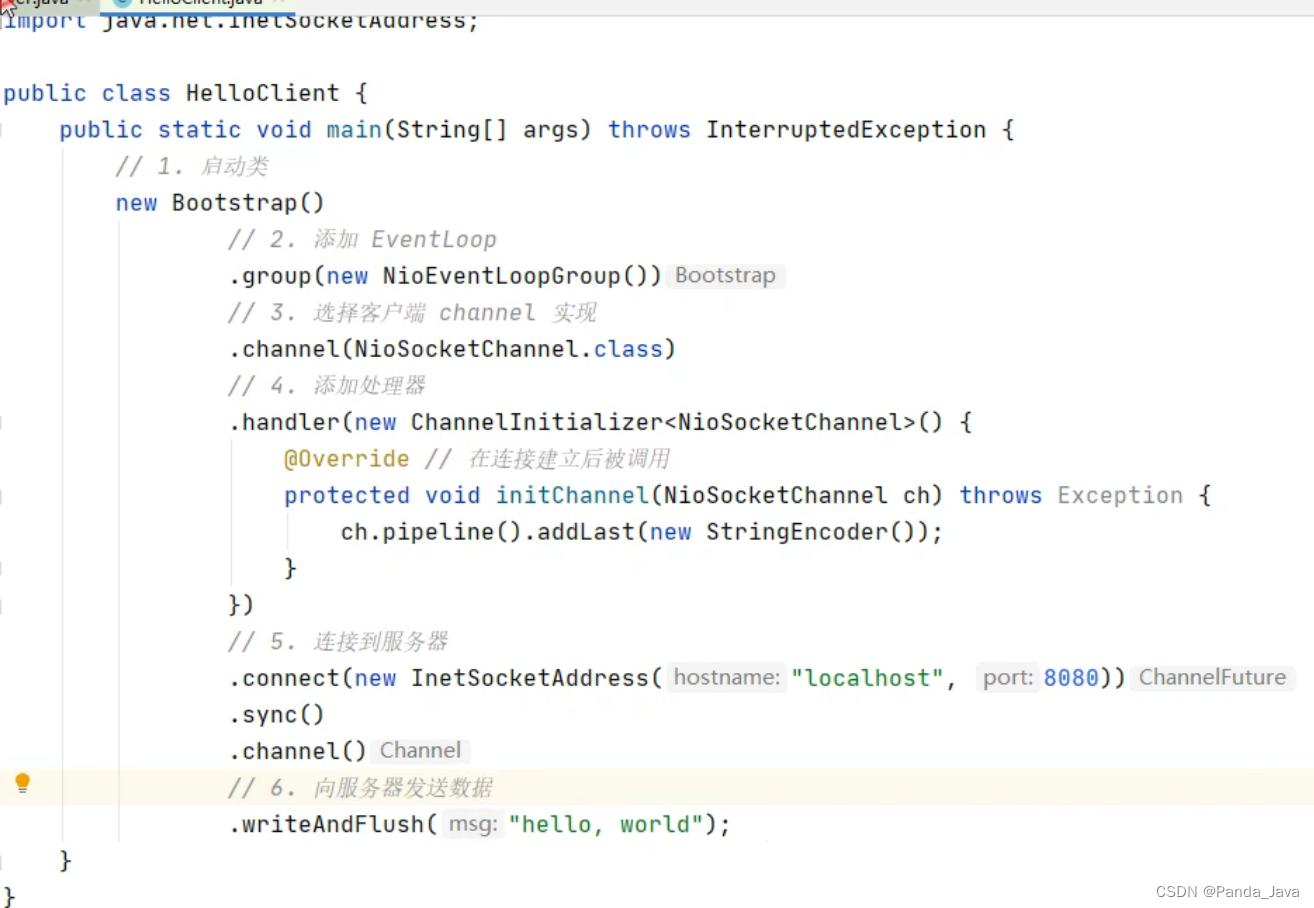Click the .group method call
The width and height of the screenshot is (1314, 908).
pyautogui.click(x=270, y=276)
